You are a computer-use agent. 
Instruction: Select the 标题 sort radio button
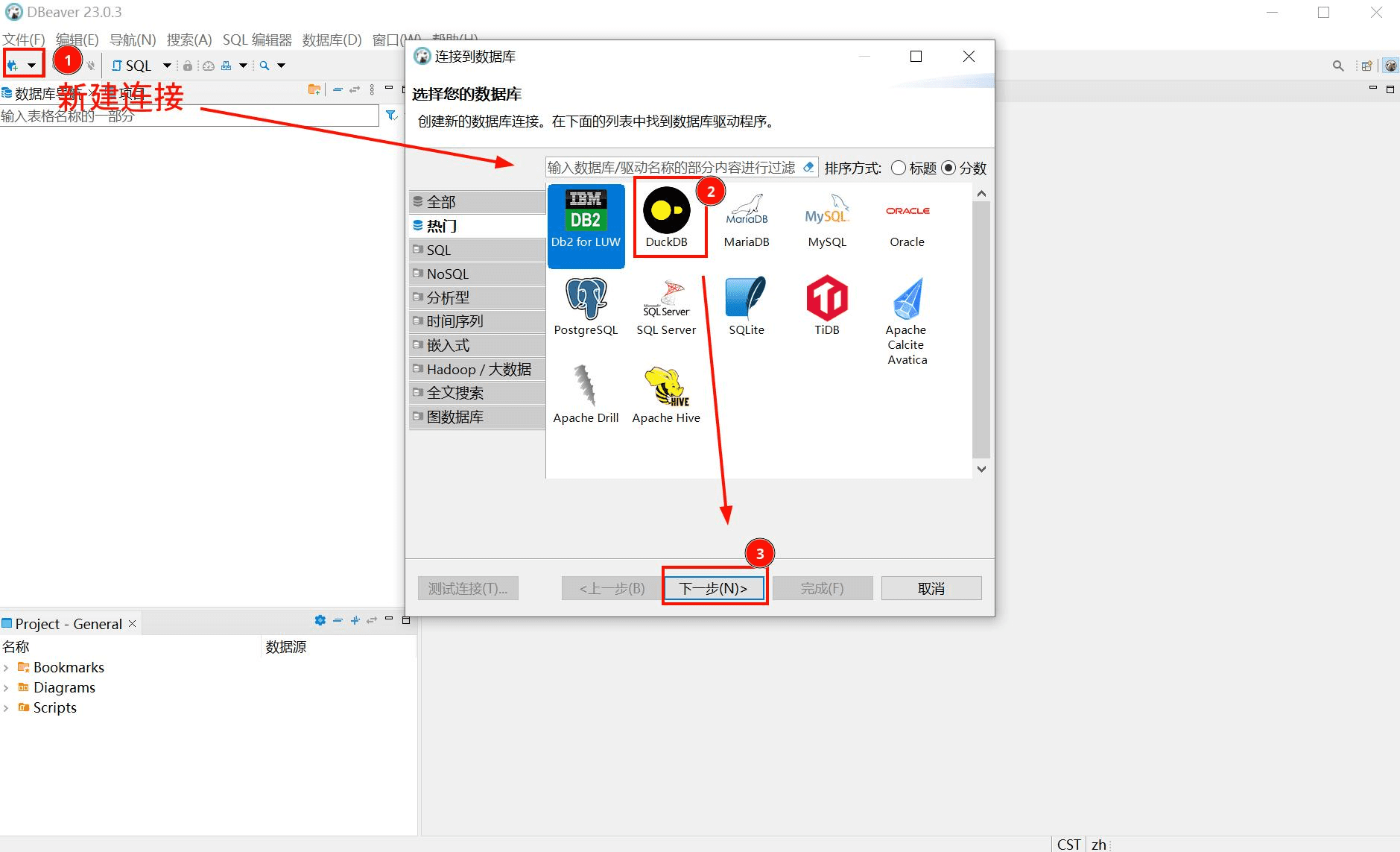pos(899,168)
